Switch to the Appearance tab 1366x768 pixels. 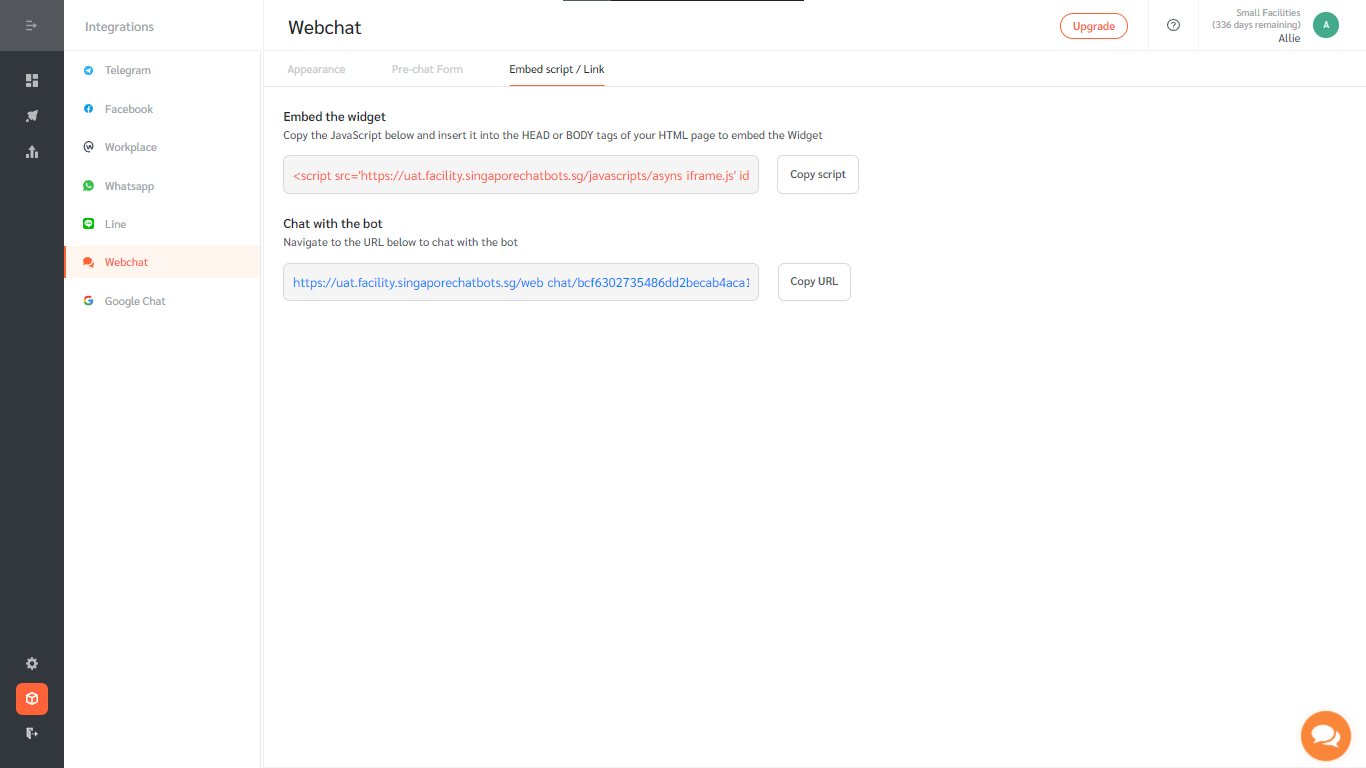pyautogui.click(x=316, y=69)
